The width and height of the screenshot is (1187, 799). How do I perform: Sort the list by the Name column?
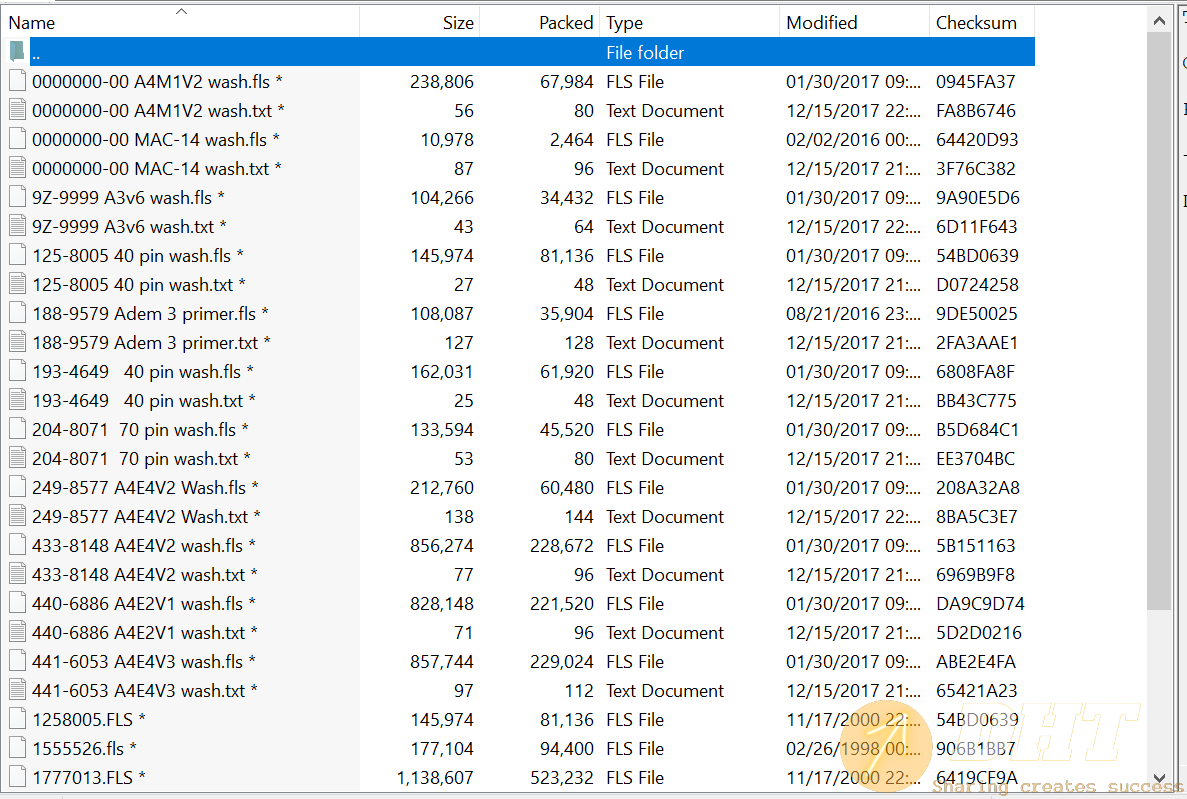click(x=32, y=23)
